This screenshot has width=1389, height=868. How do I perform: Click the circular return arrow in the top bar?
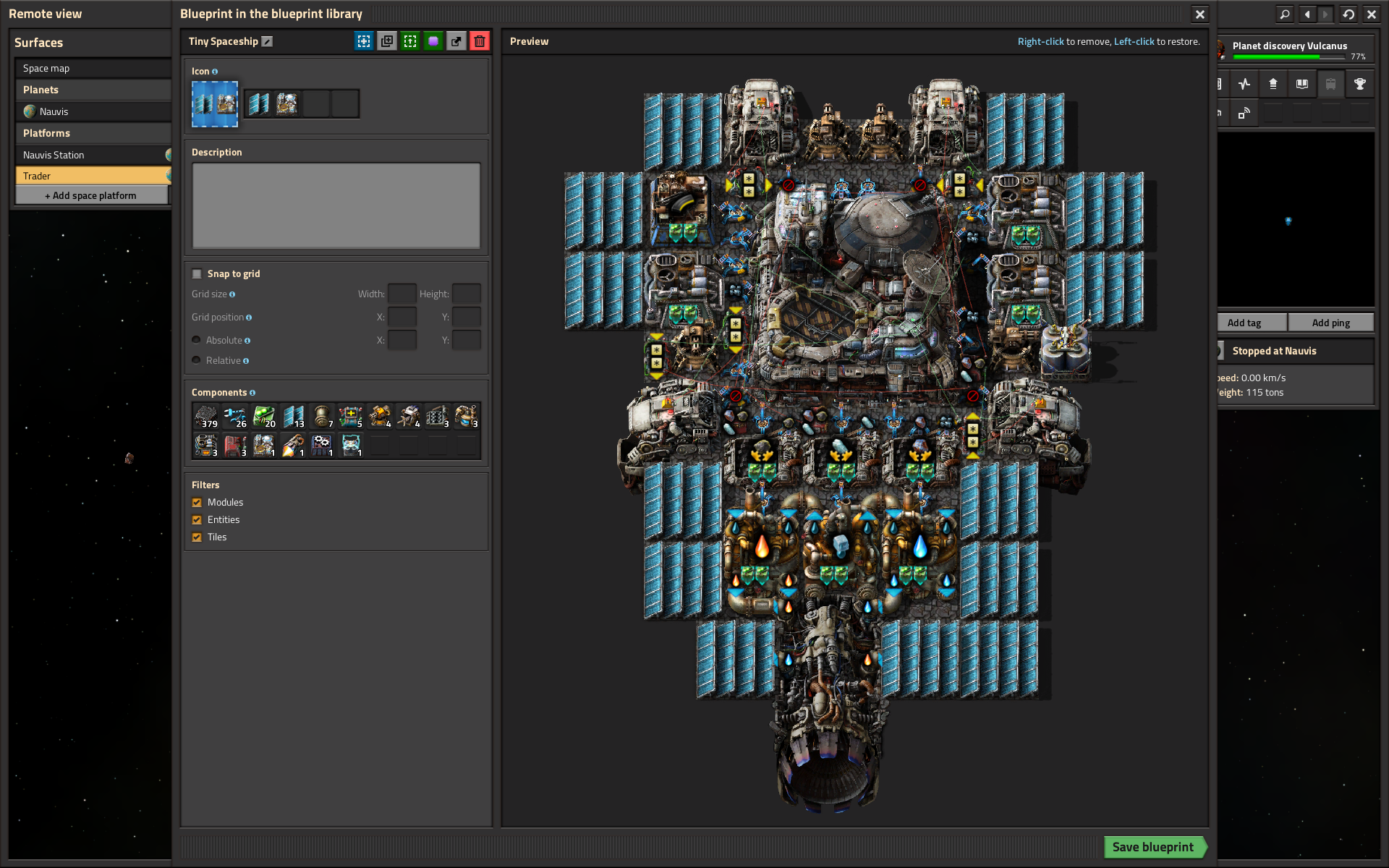point(1348,14)
